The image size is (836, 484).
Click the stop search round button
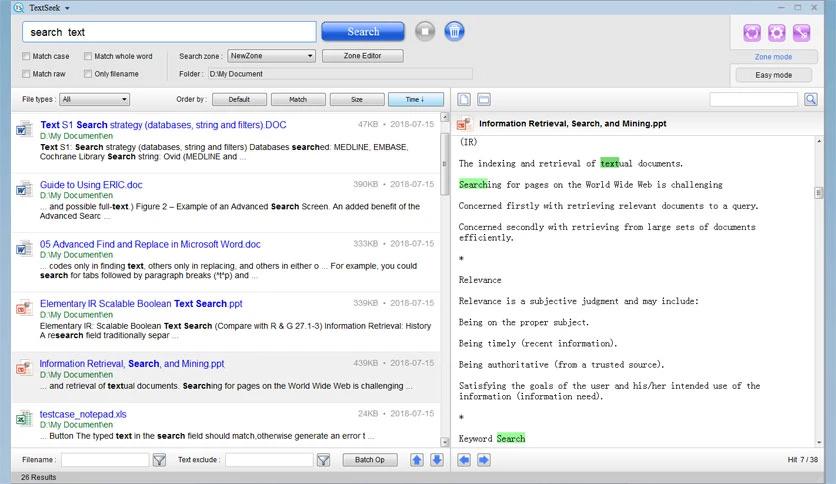coord(425,32)
